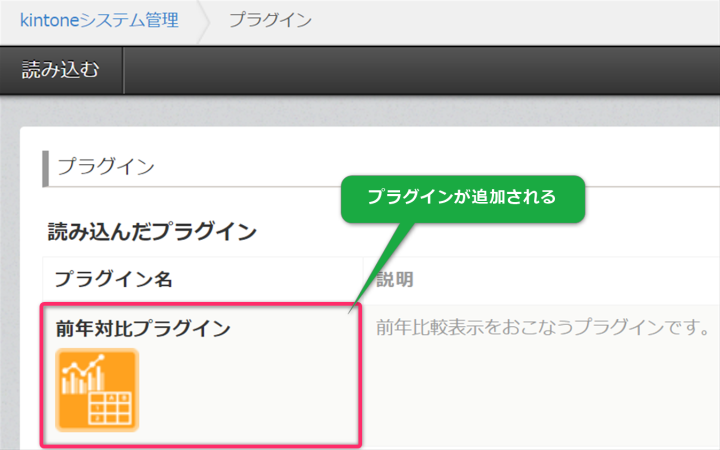
Task: Click the 読み込んだプラグイン section heading
Action: pyautogui.click(x=152, y=232)
